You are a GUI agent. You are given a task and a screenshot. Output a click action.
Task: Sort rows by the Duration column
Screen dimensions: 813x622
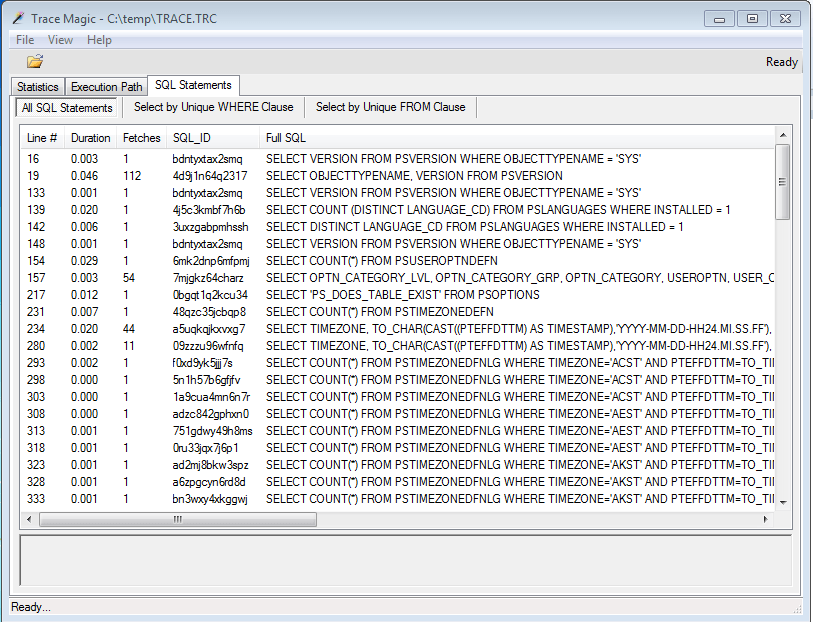(90, 138)
